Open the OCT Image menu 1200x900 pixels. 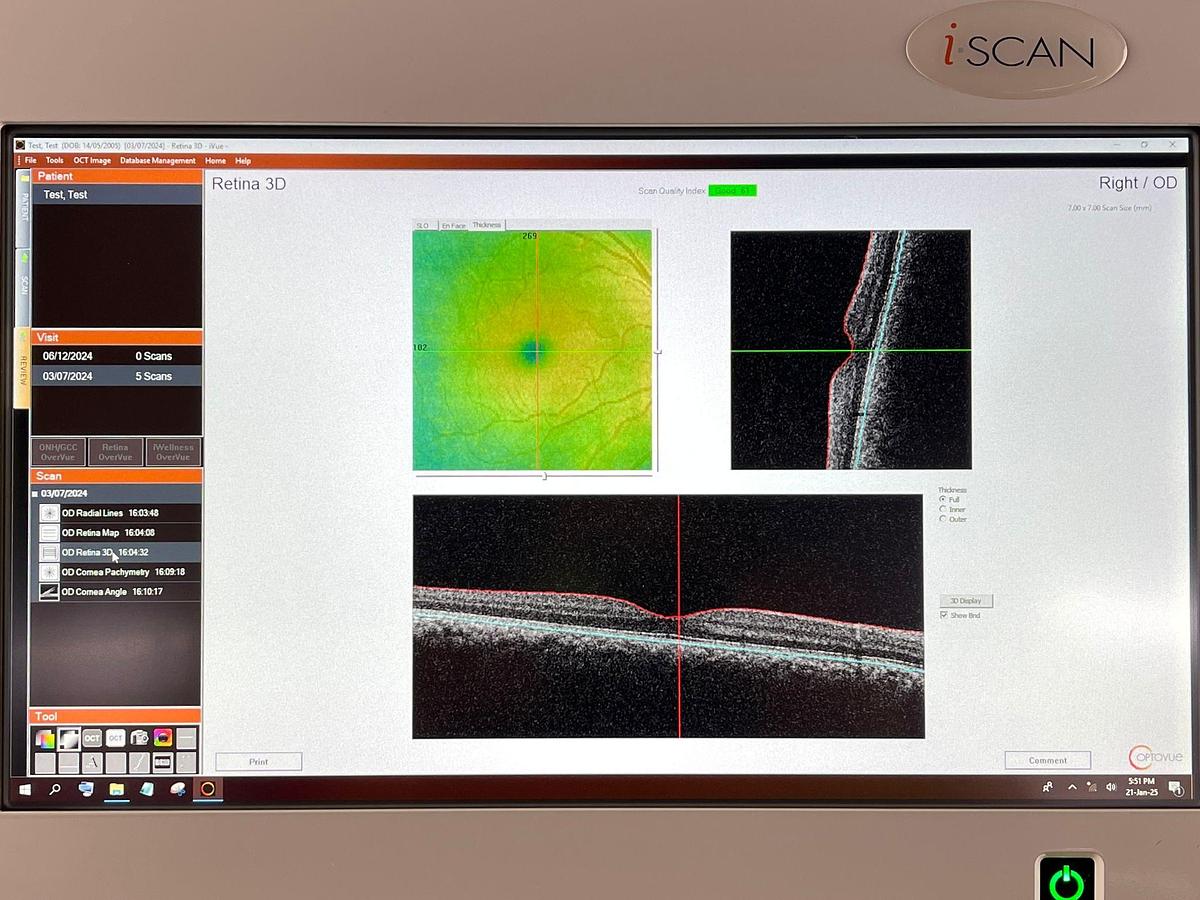pyautogui.click(x=92, y=160)
